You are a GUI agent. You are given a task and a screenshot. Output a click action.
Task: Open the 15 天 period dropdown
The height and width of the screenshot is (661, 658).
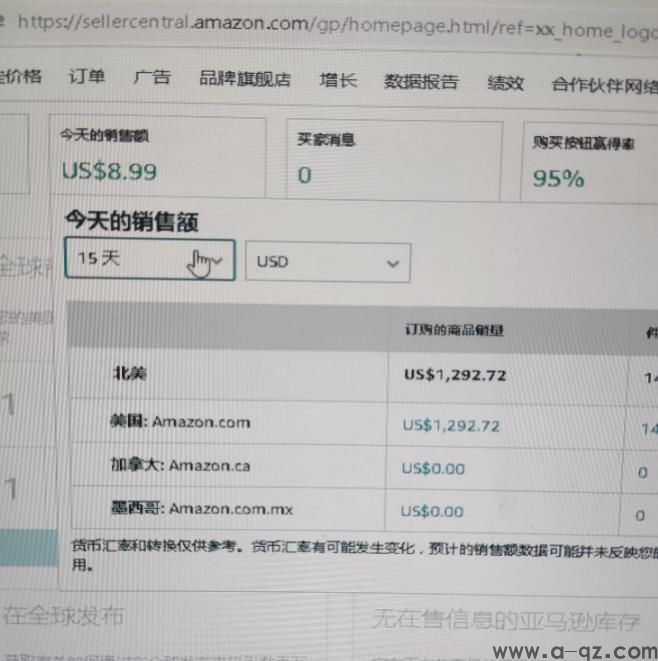point(150,259)
